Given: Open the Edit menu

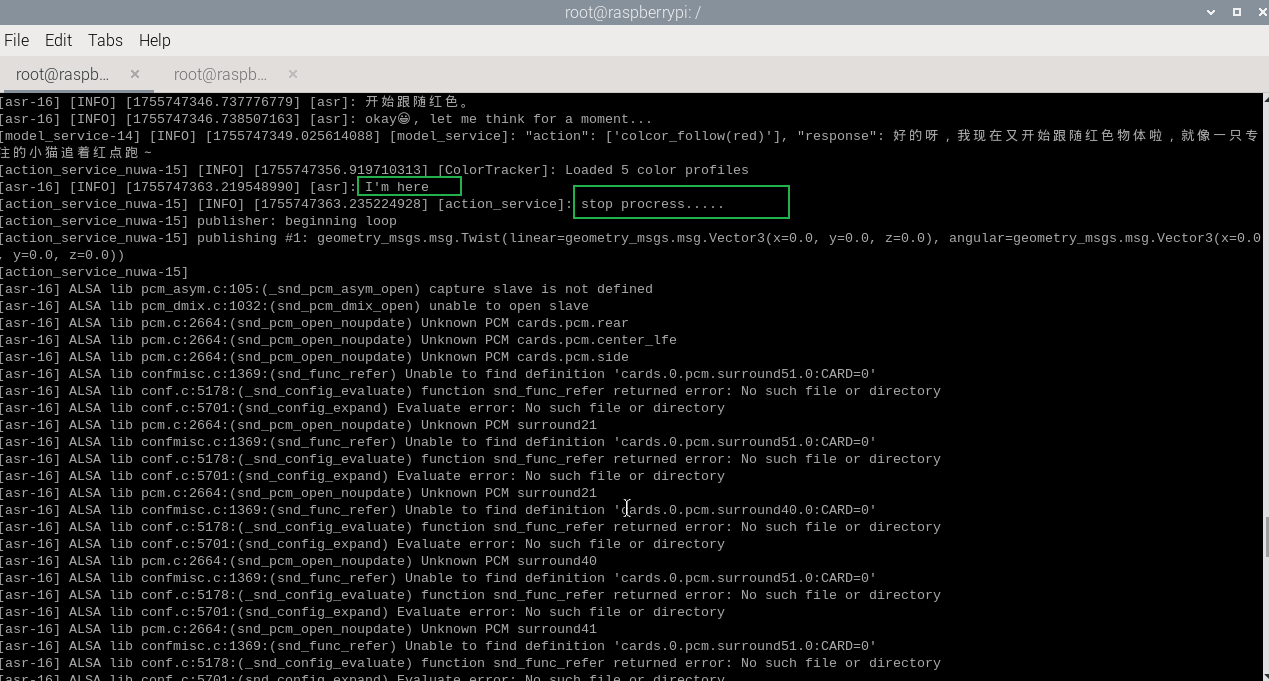Looking at the screenshot, I should pyautogui.click(x=58, y=40).
